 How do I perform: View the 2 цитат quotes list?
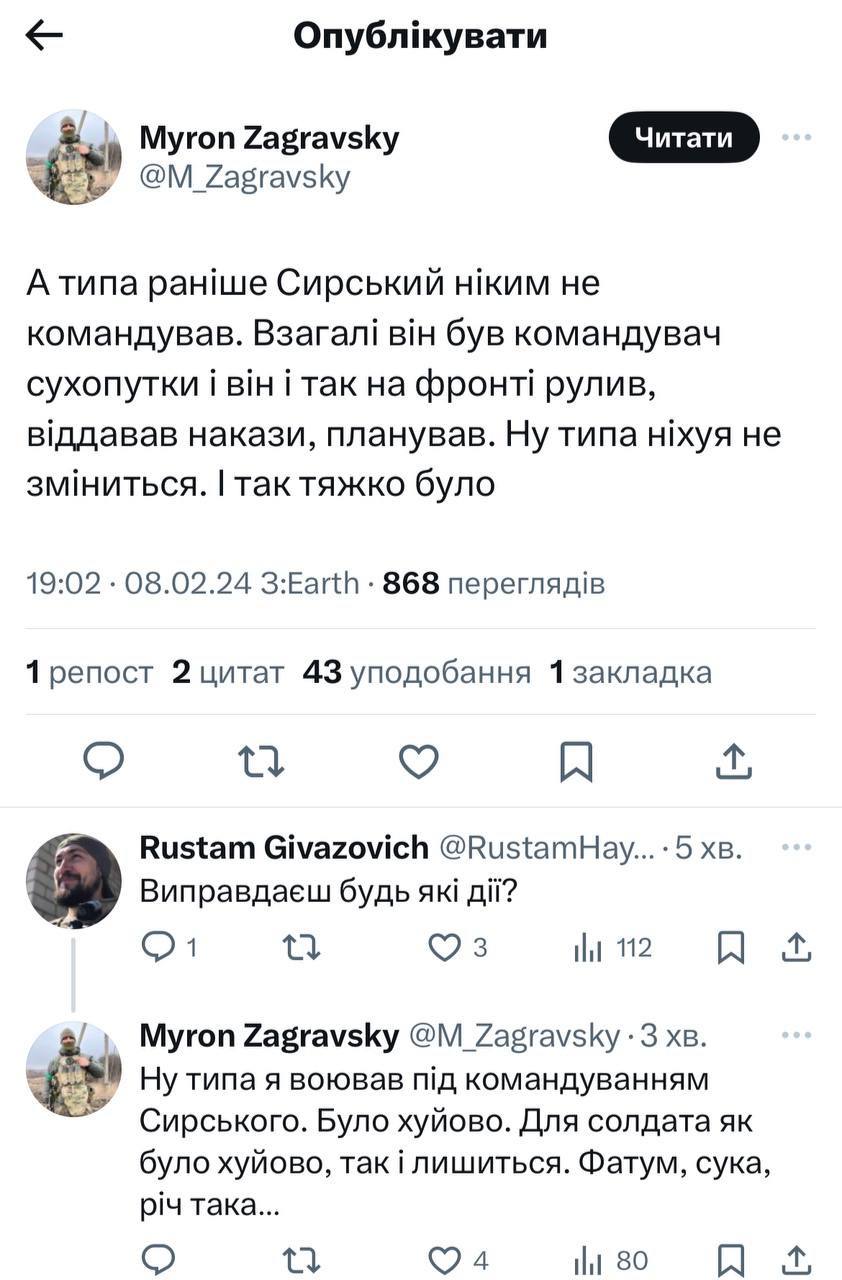coord(228,673)
